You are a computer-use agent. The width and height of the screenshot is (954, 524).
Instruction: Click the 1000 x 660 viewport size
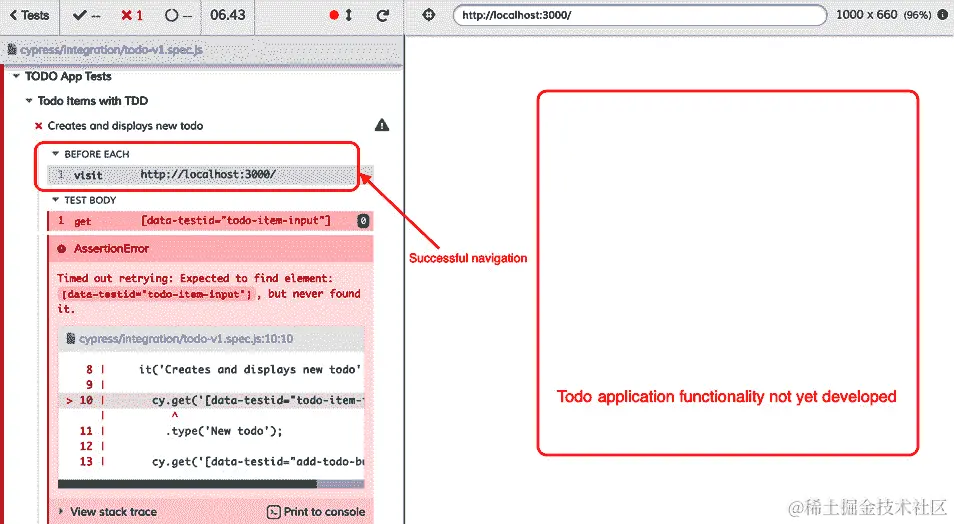866,15
